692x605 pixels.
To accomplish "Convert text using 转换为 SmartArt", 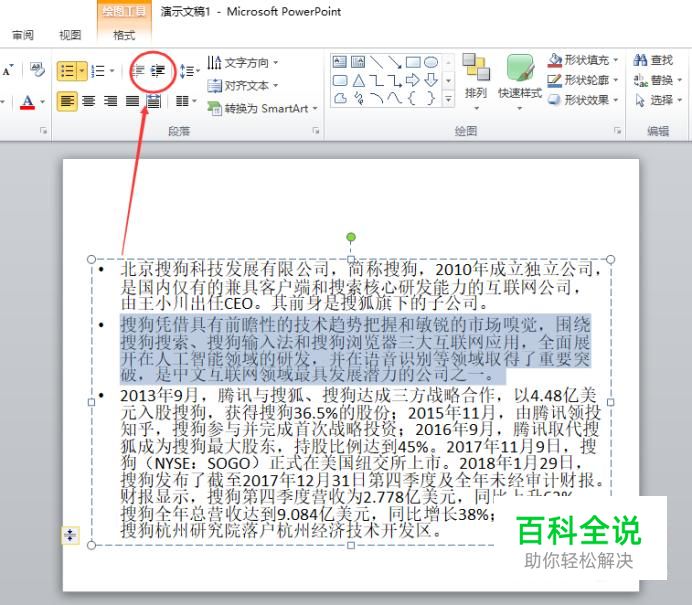I will click(263, 108).
